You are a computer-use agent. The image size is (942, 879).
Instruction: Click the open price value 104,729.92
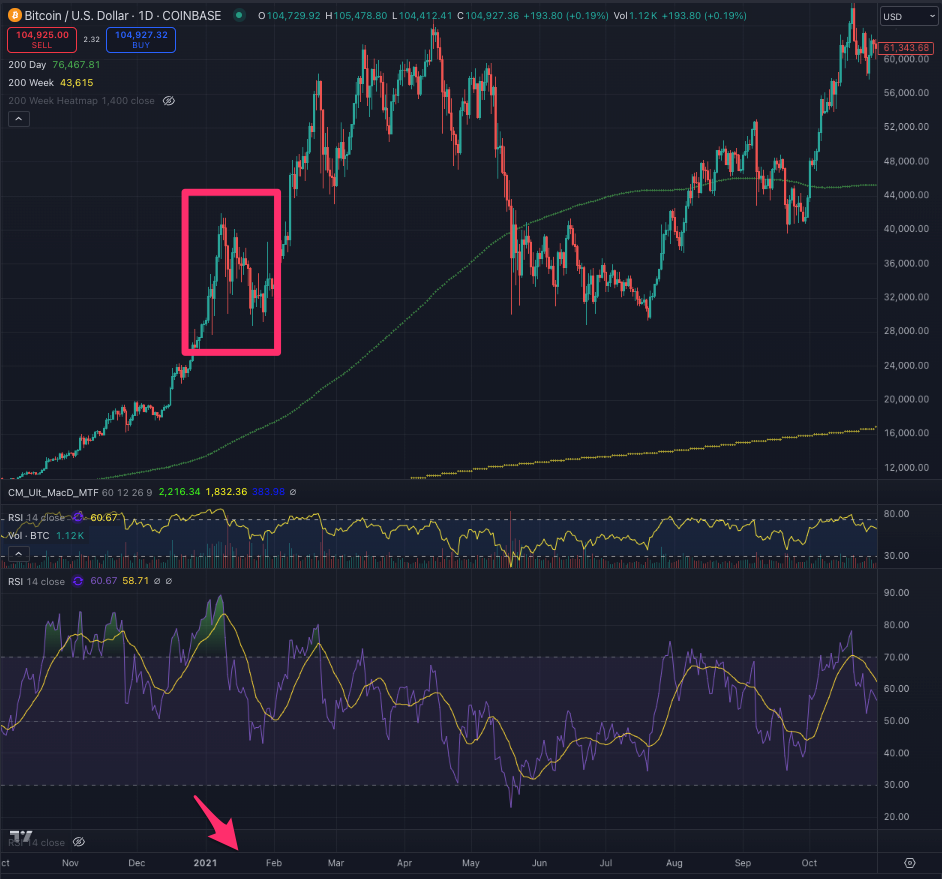[293, 16]
